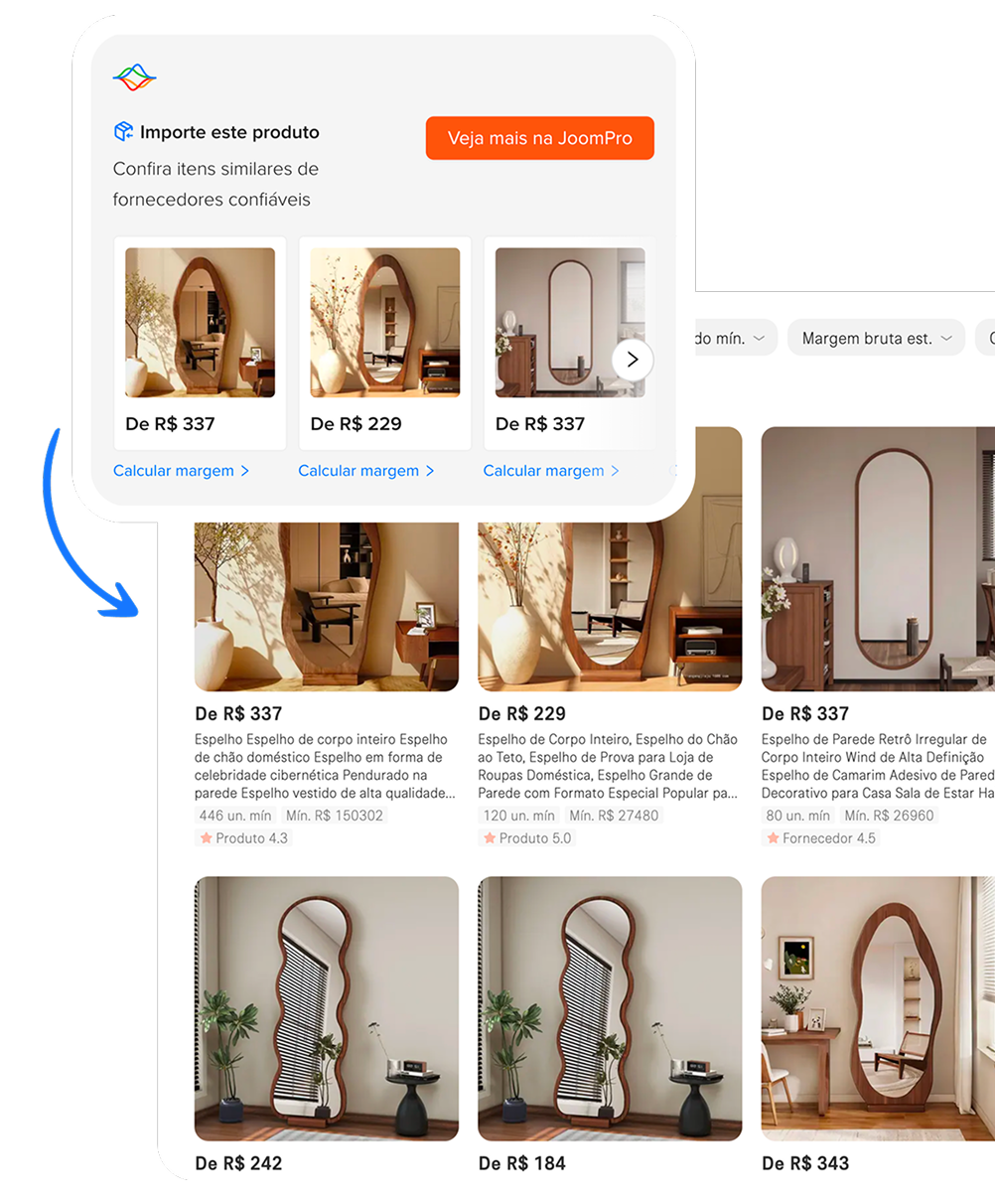995x1204 pixels.
Task: Advance the carousel with the right arrow
Action: click(x=633, y=360)
